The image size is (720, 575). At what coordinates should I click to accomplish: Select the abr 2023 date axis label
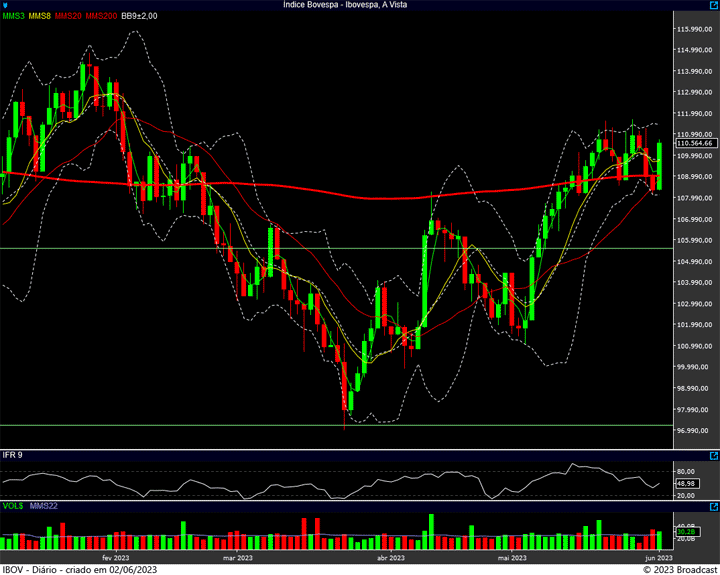click(388, 558)
